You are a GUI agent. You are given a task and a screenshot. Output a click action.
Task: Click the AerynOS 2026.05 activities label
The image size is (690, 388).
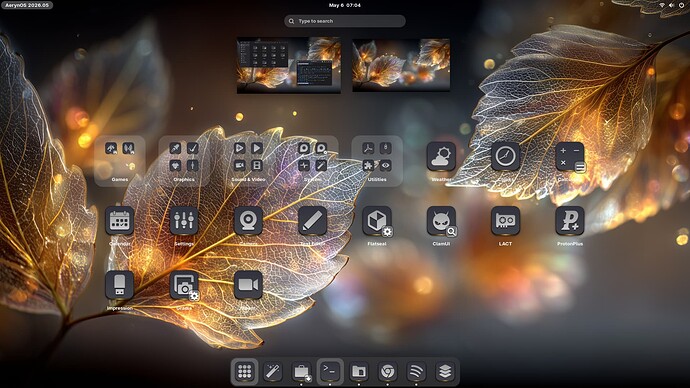(27, 5)
